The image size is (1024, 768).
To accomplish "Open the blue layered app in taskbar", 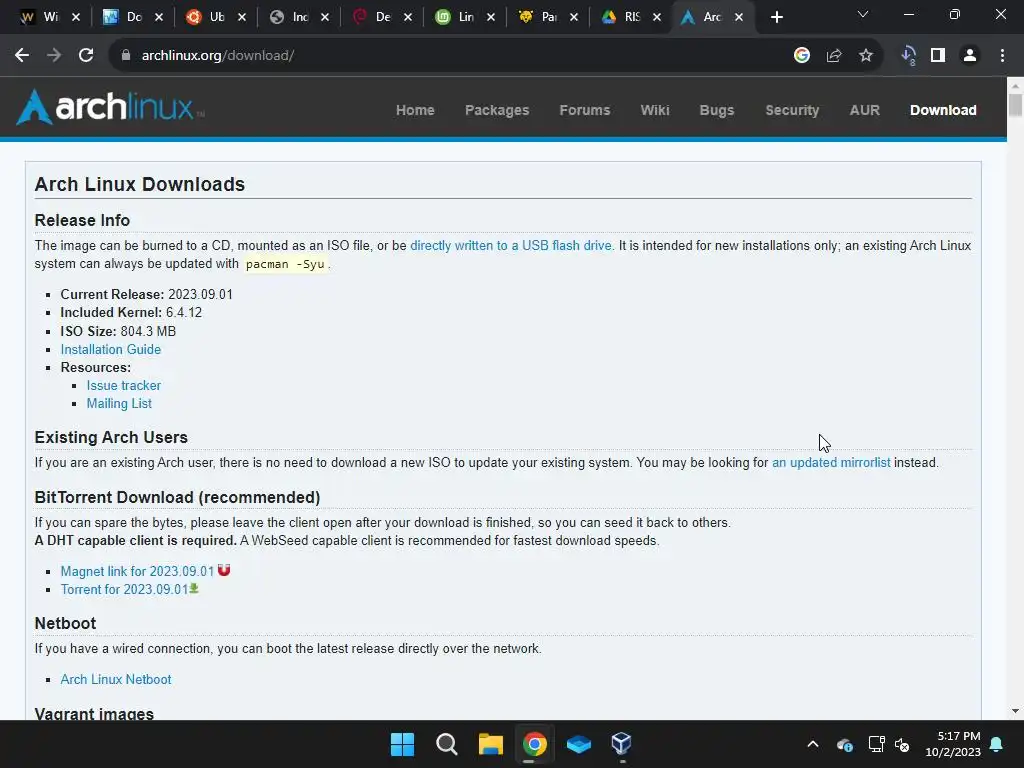I will click(579, 744).
